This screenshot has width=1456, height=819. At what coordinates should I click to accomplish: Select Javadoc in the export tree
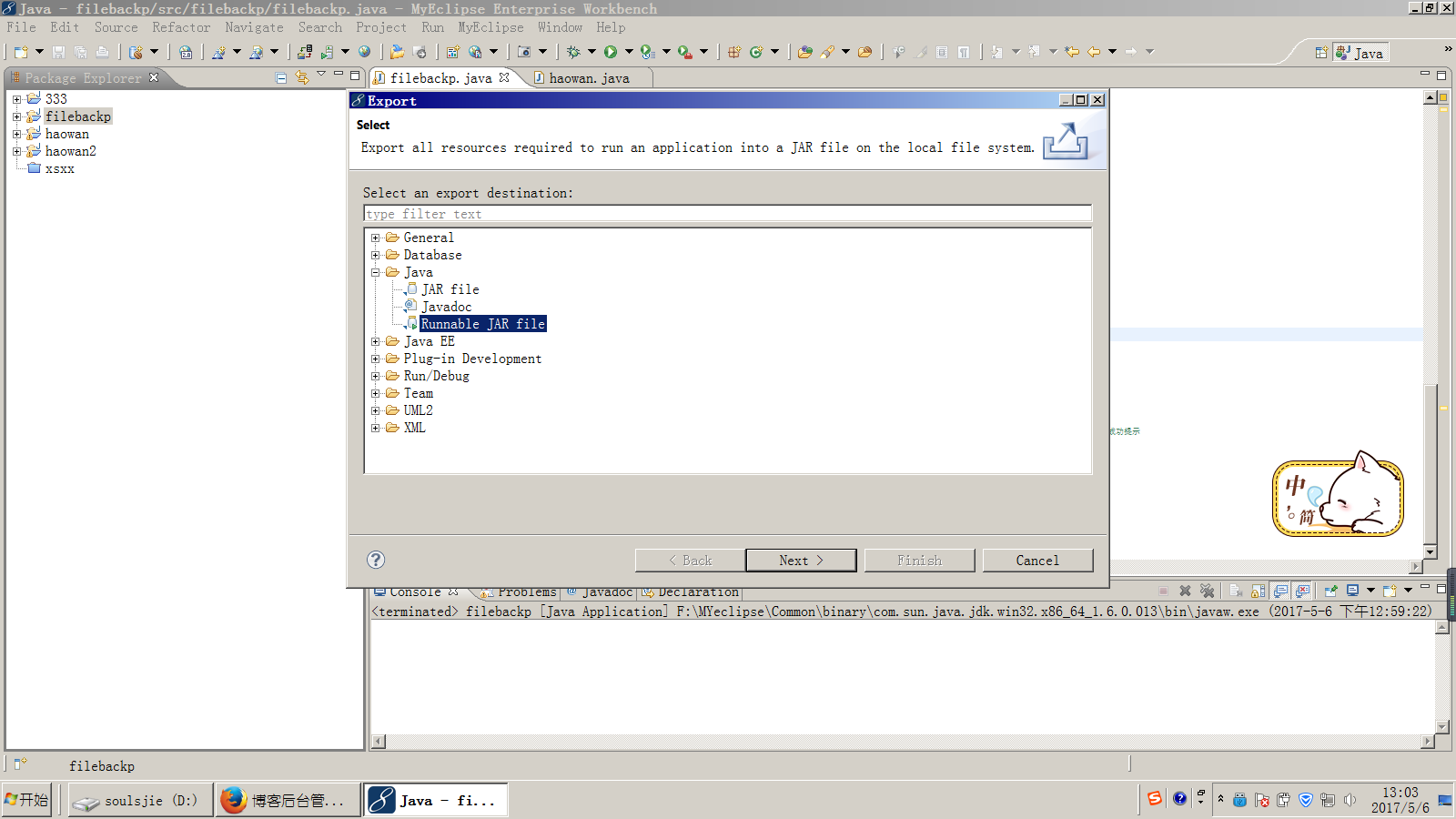pos(447,307)
